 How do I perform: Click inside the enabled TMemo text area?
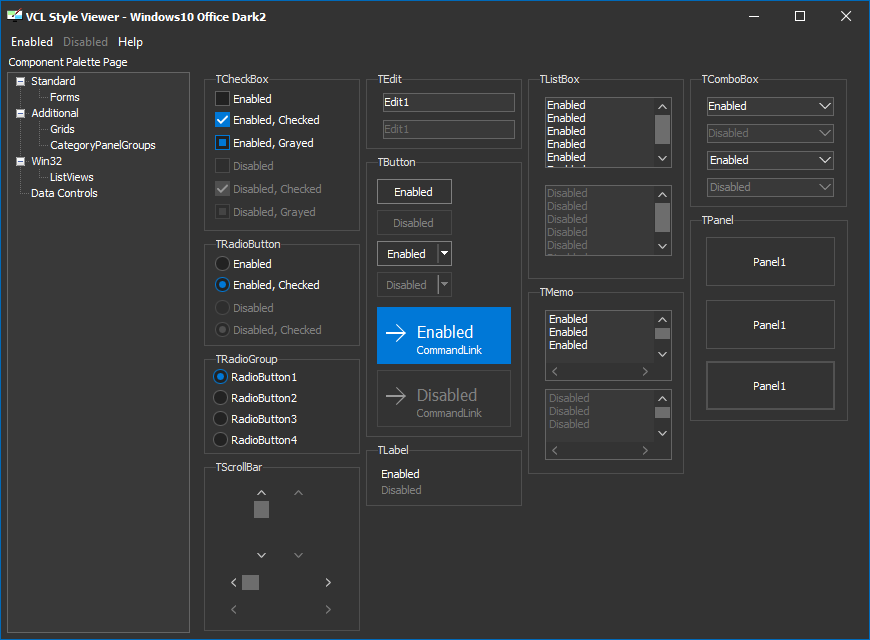(600, 337)
